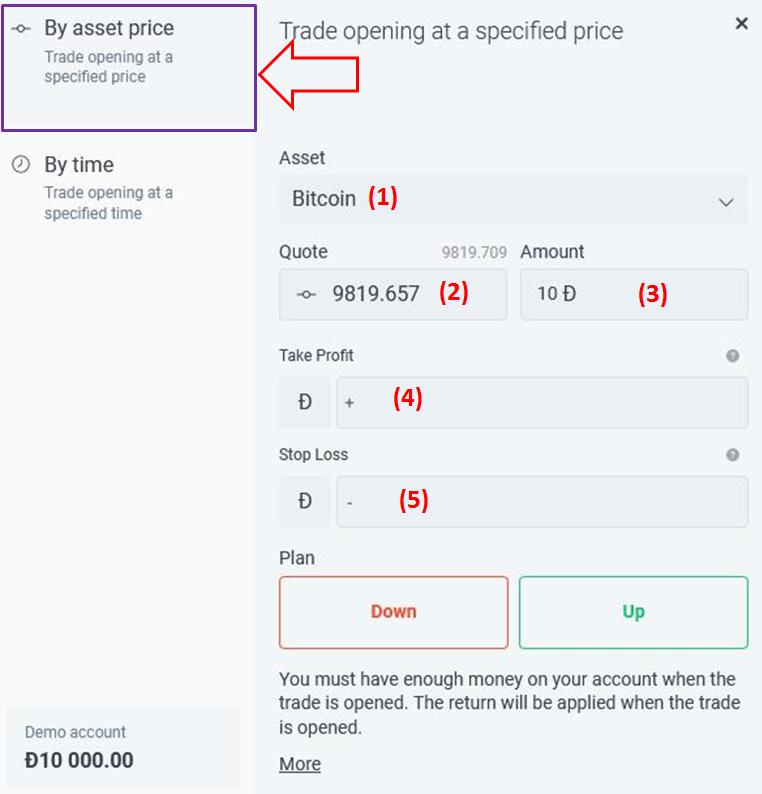Click the Take Profit help question icon
Image resolution: width=762 pixels, height=794 pixels.
733,356
